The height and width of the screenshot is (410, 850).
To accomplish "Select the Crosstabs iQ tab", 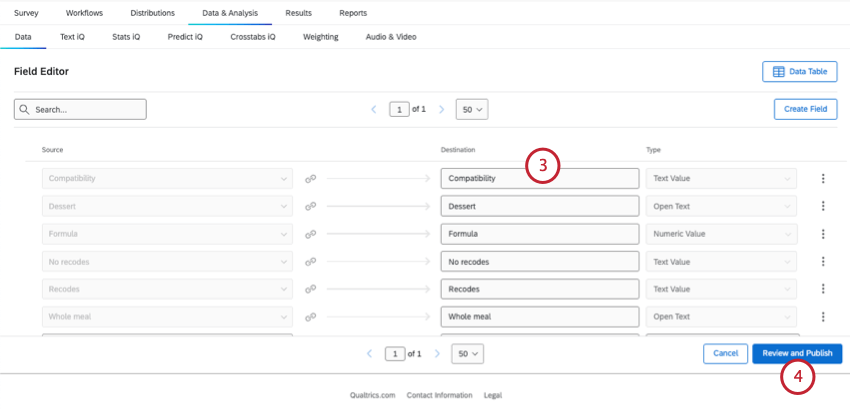I will click(x=252, y=37).
